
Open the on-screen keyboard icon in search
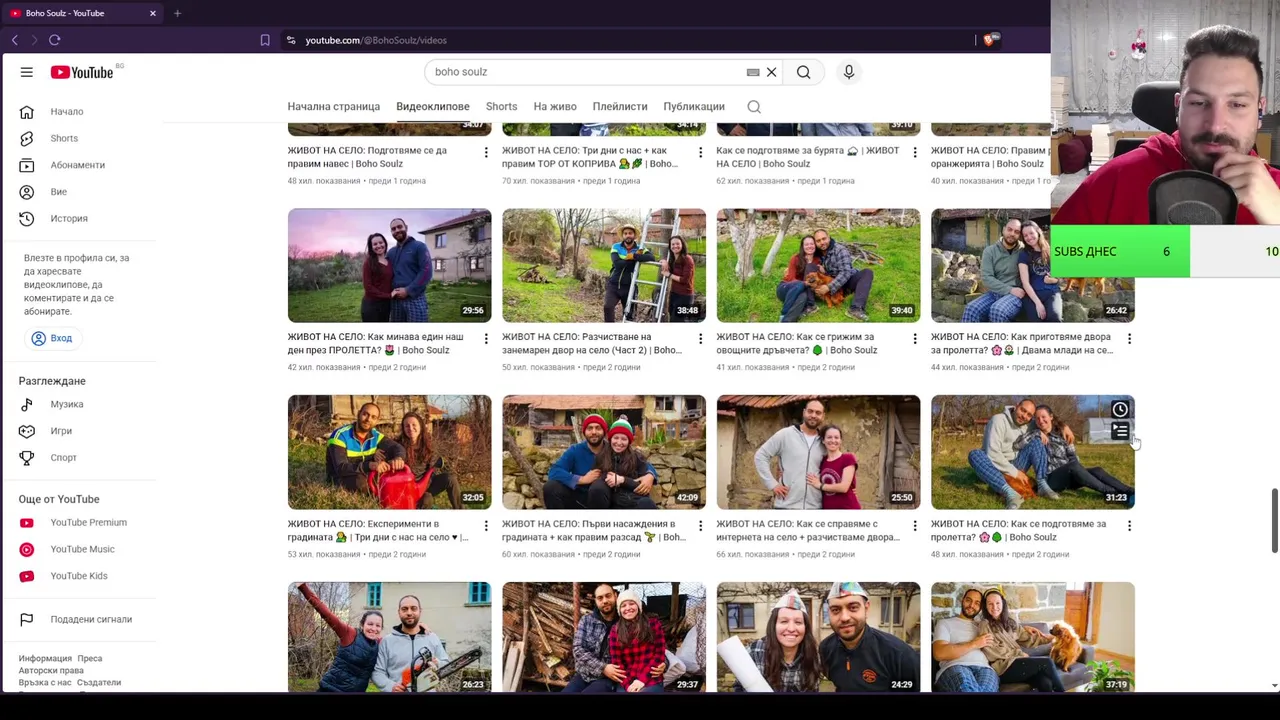[753, 72]
